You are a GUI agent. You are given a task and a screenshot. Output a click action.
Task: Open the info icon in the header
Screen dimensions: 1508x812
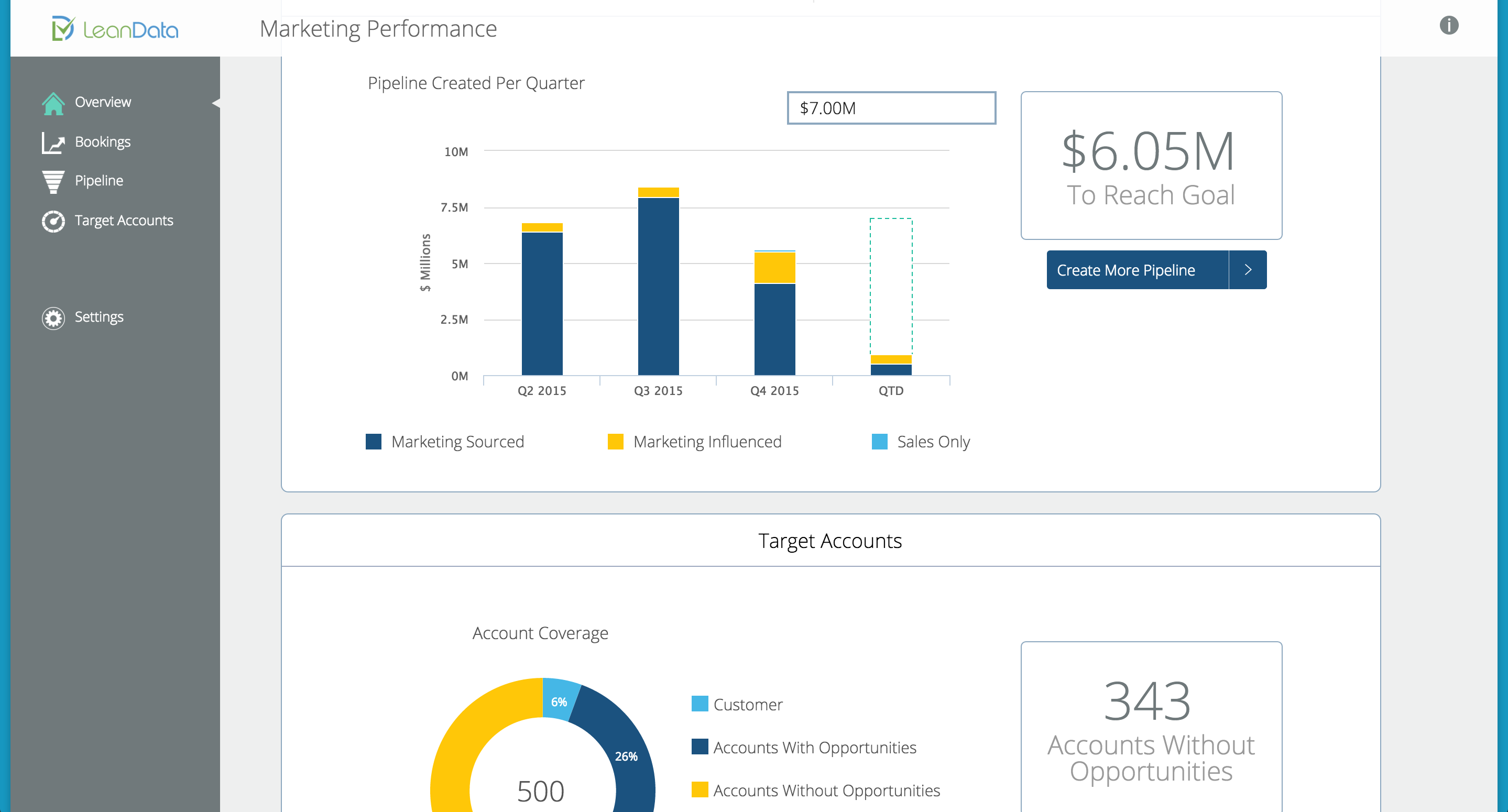click(x=1449, y=25)
